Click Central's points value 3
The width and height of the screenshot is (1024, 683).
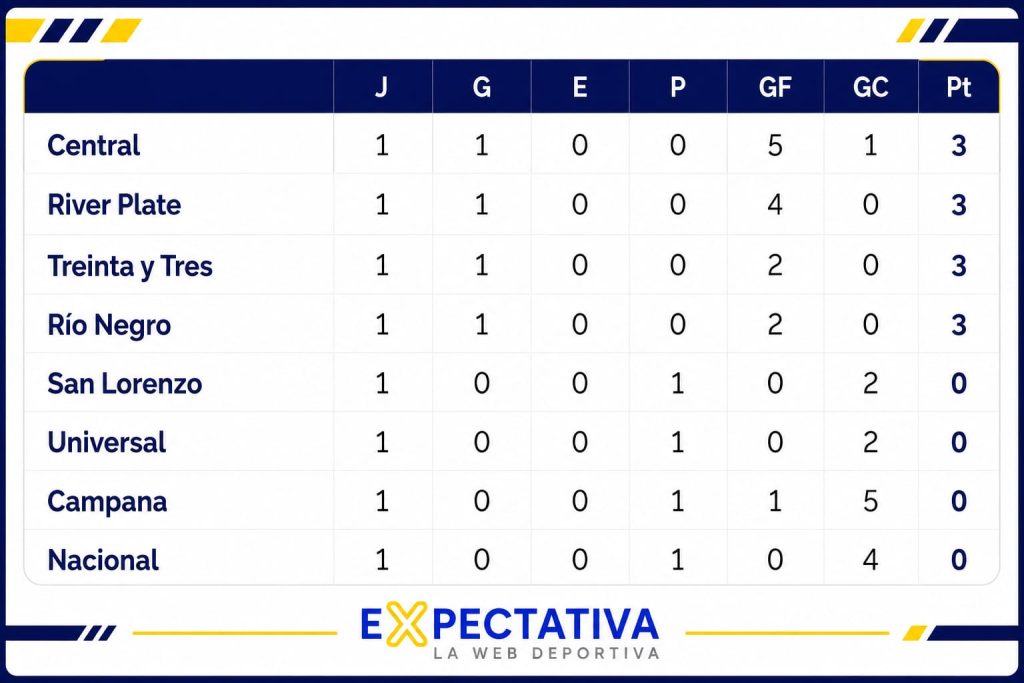coord(958,146)
